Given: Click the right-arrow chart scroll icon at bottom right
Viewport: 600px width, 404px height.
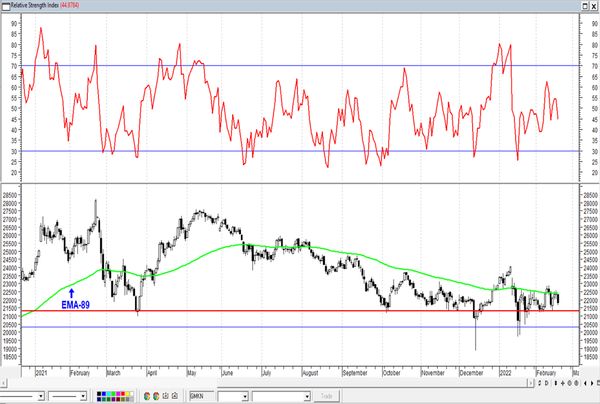Looking at the screenshot, I should click(592, 383).
